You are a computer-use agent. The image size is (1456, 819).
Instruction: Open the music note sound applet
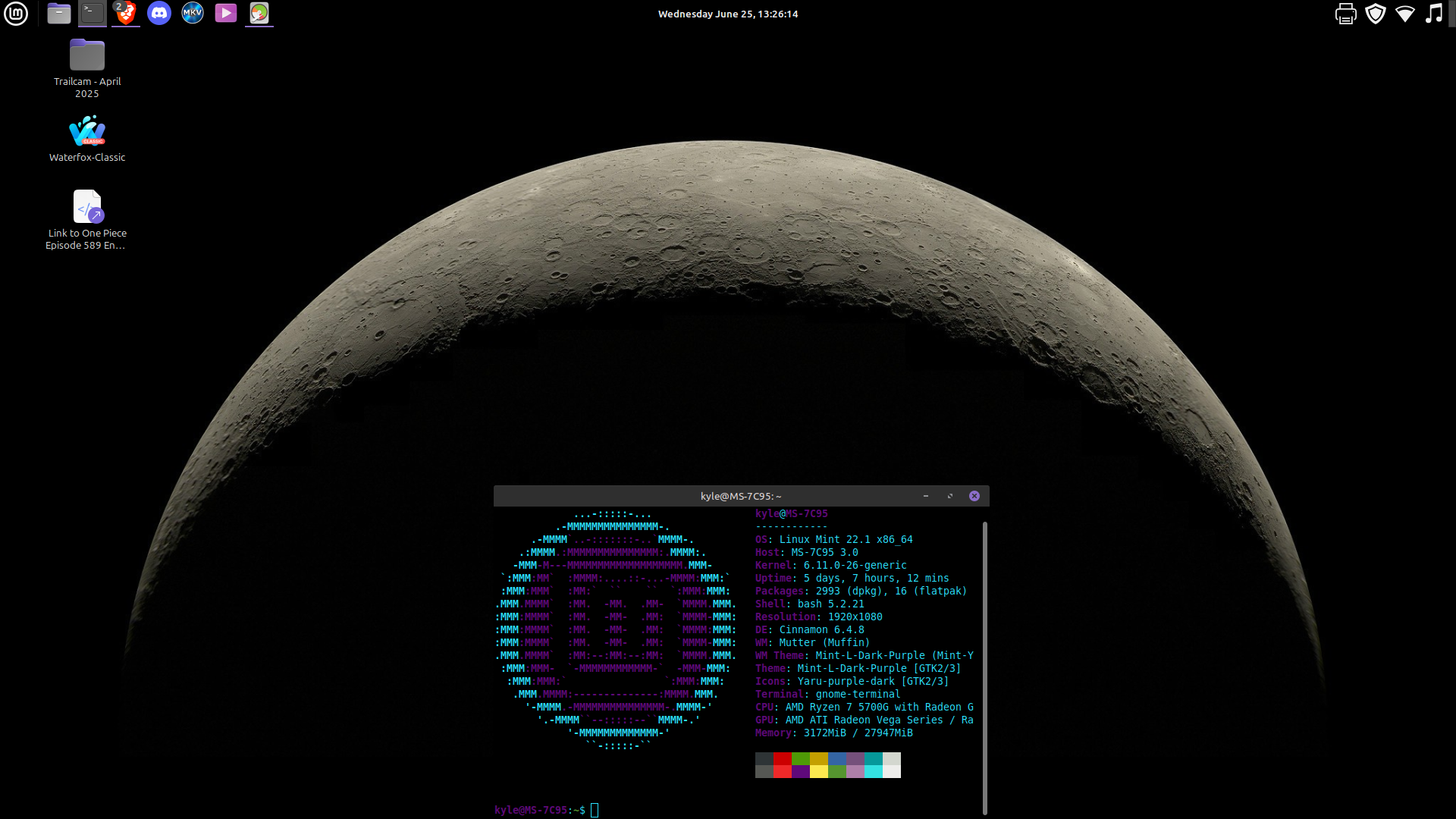tap(1434, 14)
